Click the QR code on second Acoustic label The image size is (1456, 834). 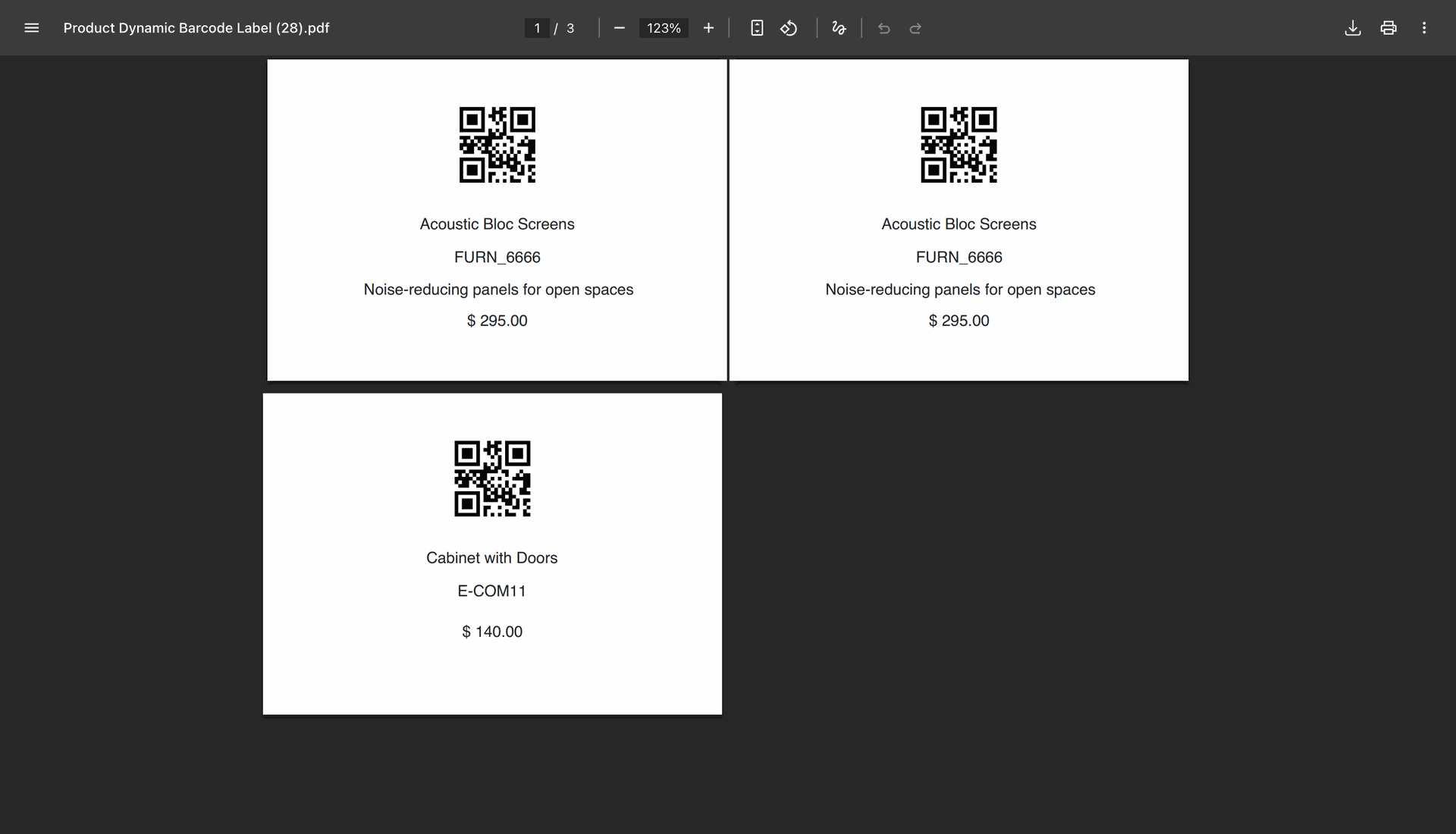point(959,145)
